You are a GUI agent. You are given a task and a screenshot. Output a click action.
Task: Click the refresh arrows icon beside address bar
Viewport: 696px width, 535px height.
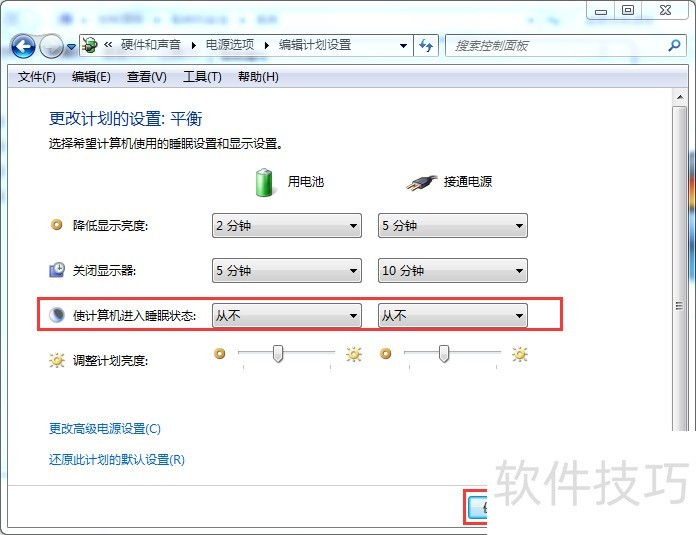point(426,46)
